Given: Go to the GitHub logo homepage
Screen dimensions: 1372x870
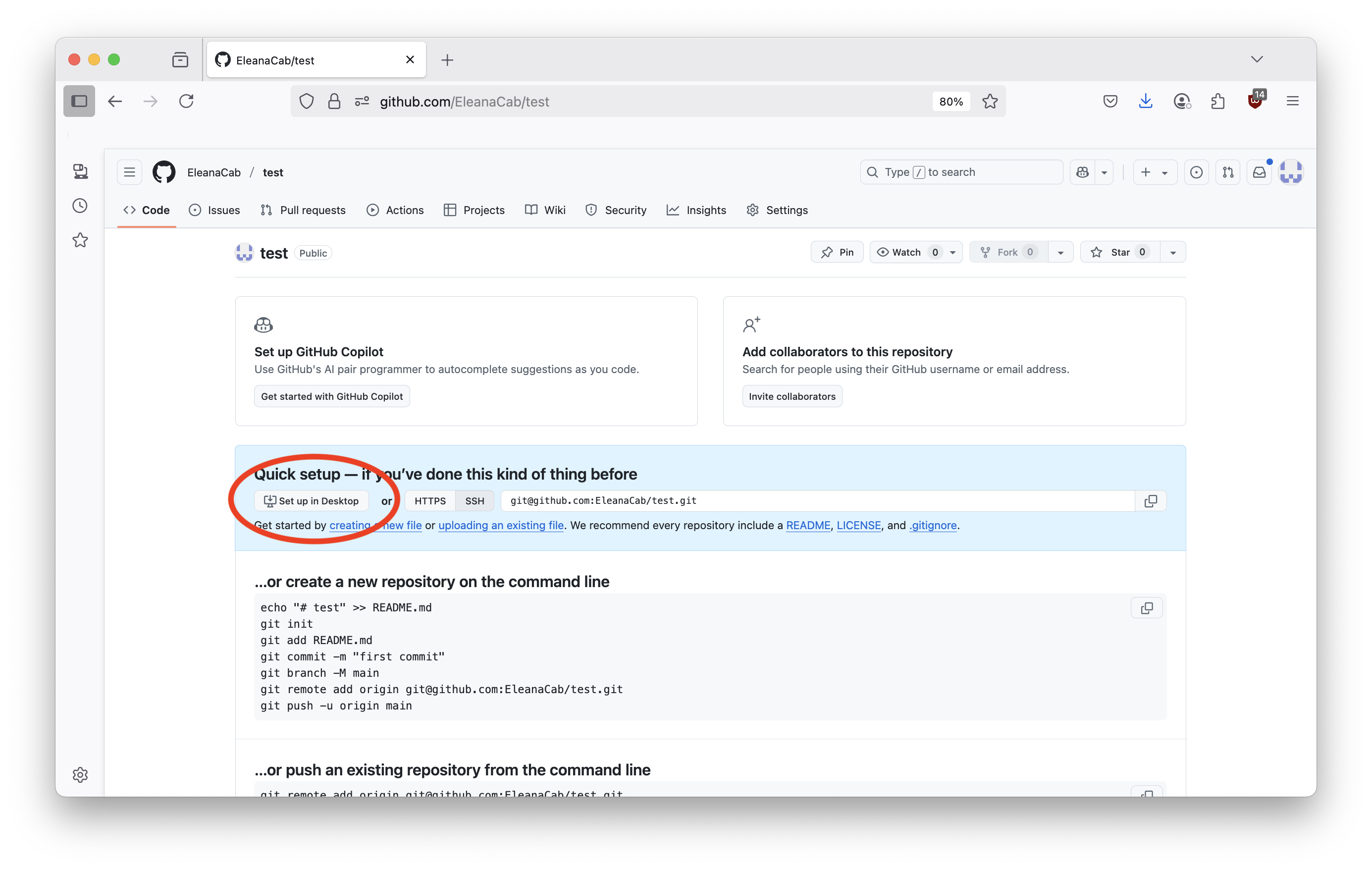Looking at the screenshot, I should pos(164,172).
